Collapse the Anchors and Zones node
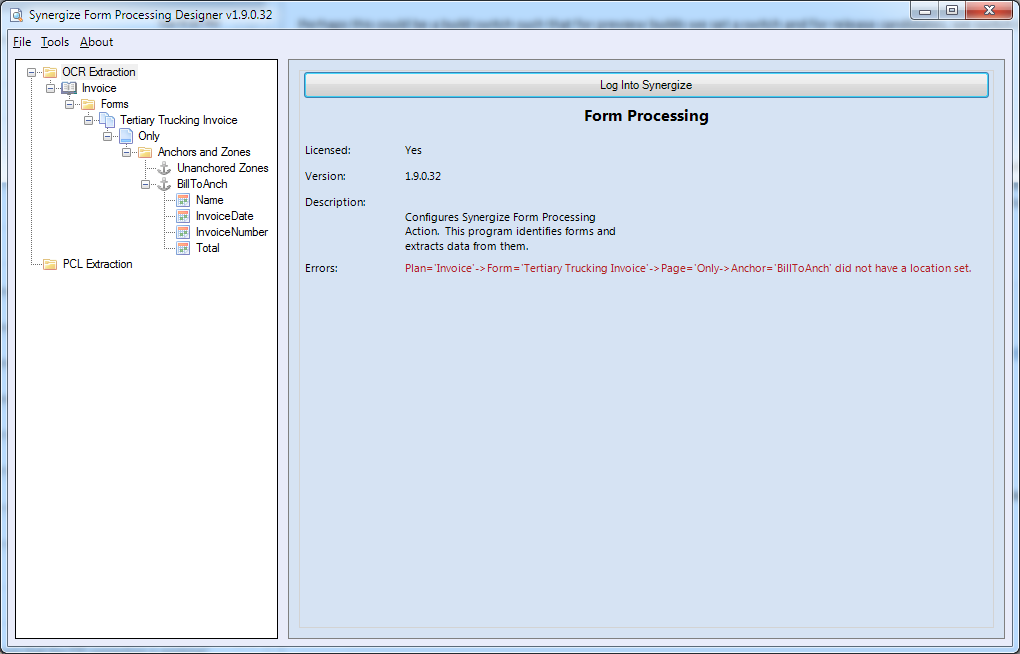 coord(127,152)
